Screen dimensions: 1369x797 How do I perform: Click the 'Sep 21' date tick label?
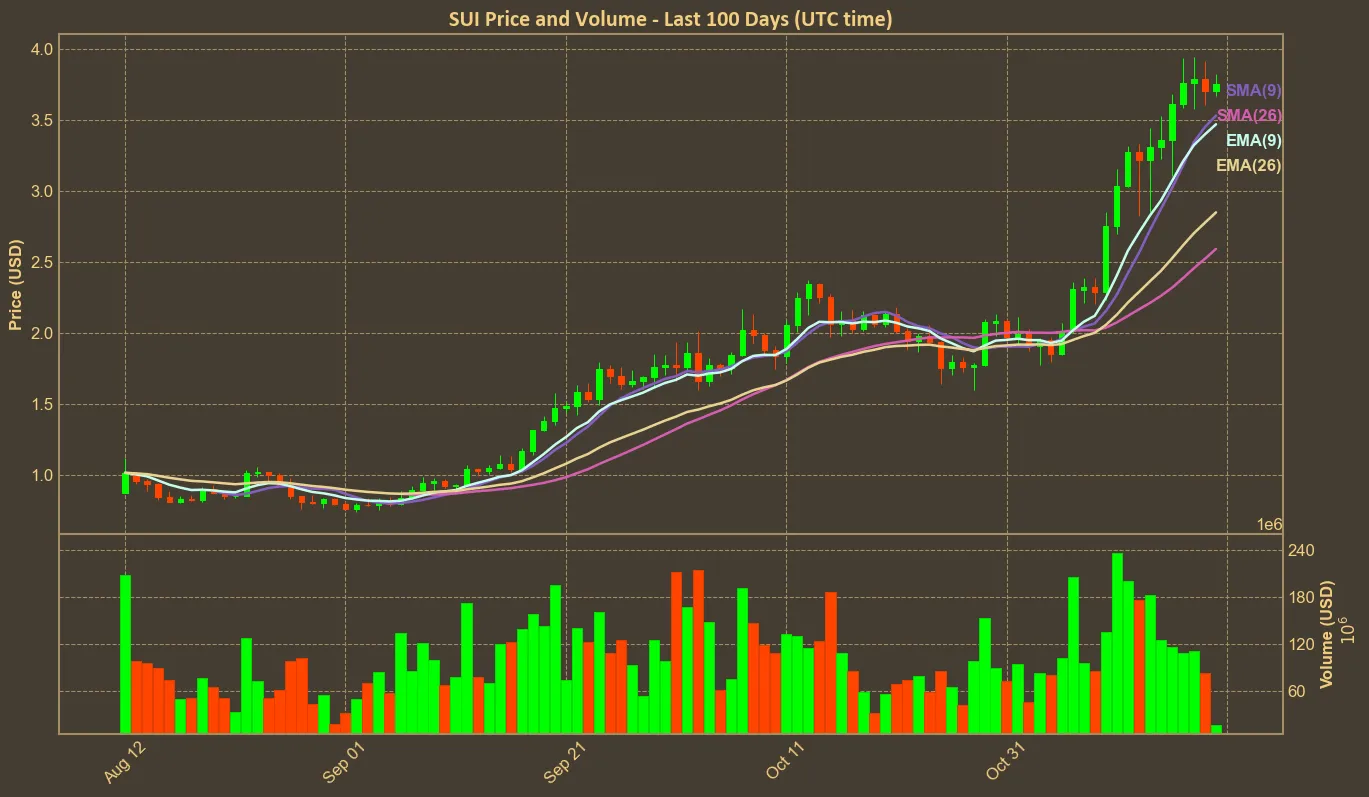[x=567, y=764]
